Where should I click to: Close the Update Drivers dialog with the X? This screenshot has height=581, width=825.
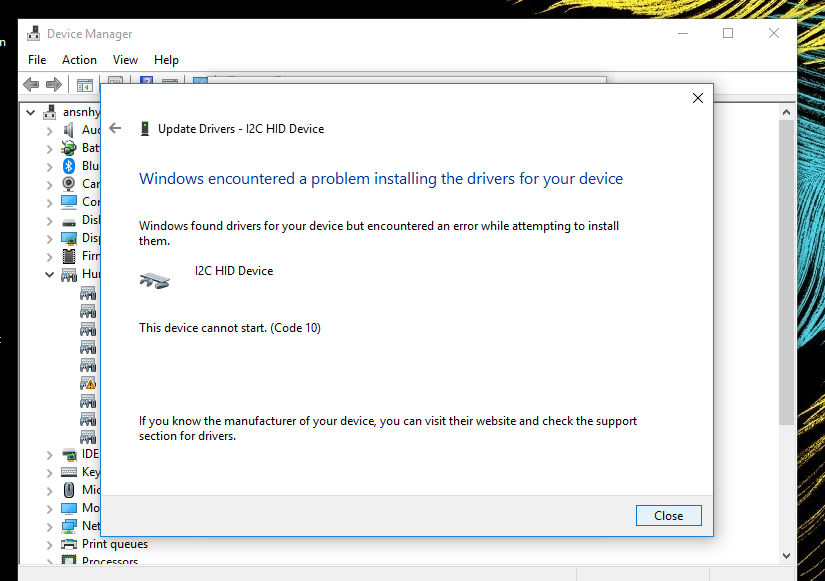coord(698,98)
